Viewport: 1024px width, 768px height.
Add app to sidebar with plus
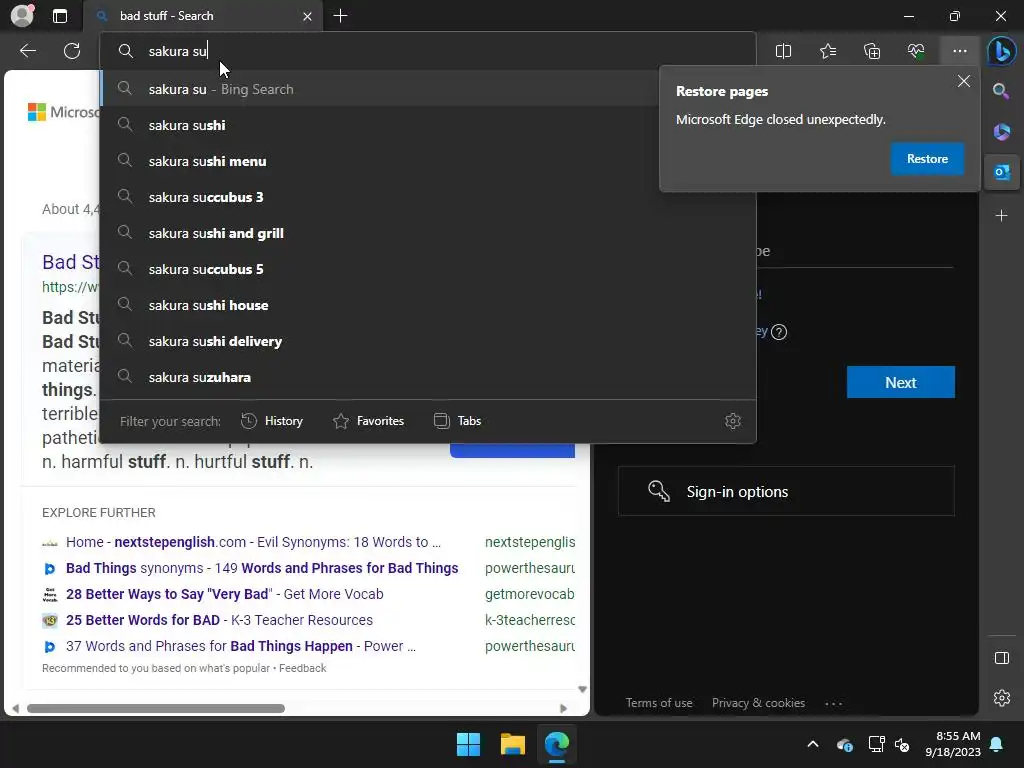(x=1001, y=216)
